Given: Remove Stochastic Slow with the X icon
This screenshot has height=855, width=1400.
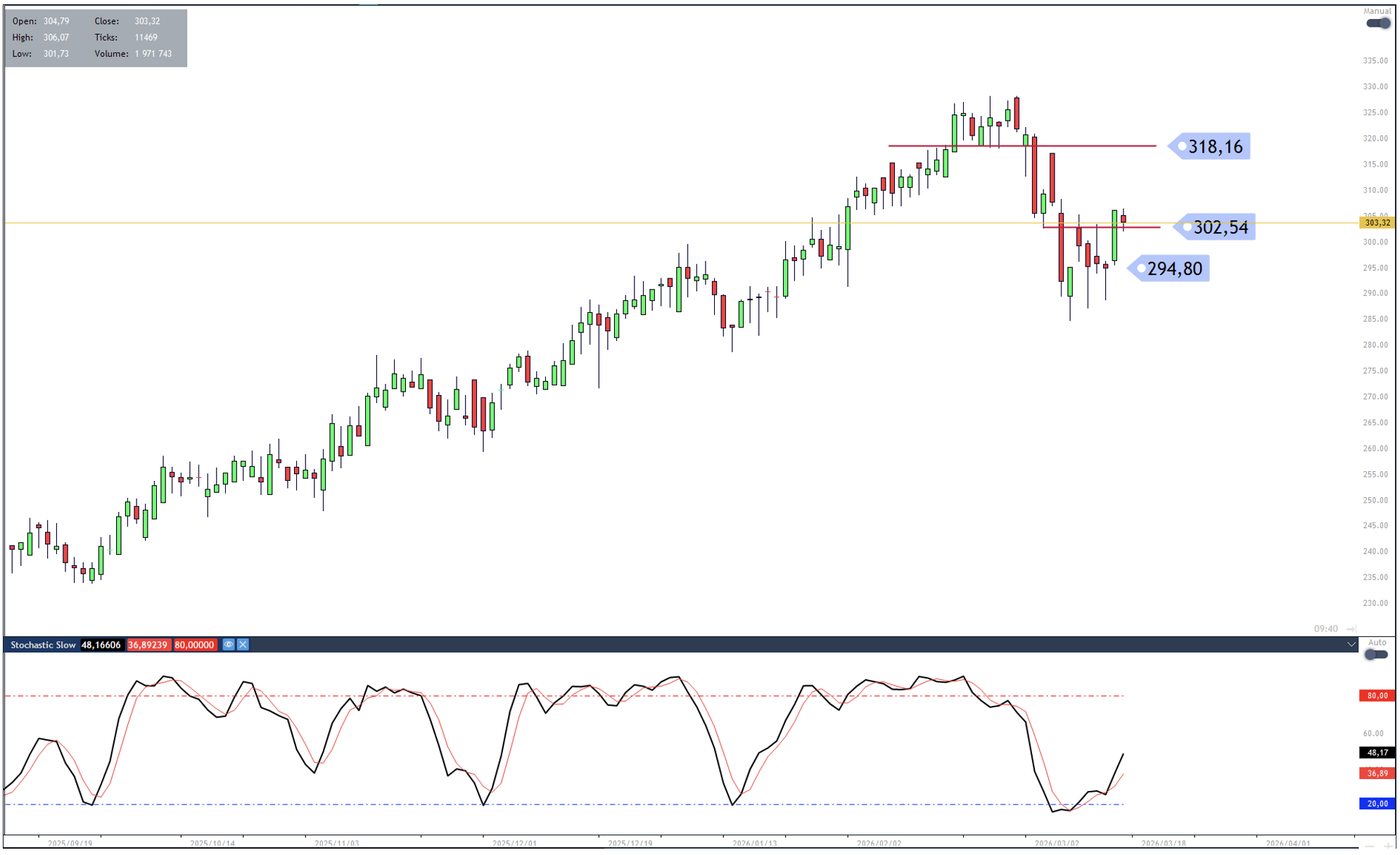Looking at the screenshot, I should click(243, 645).
